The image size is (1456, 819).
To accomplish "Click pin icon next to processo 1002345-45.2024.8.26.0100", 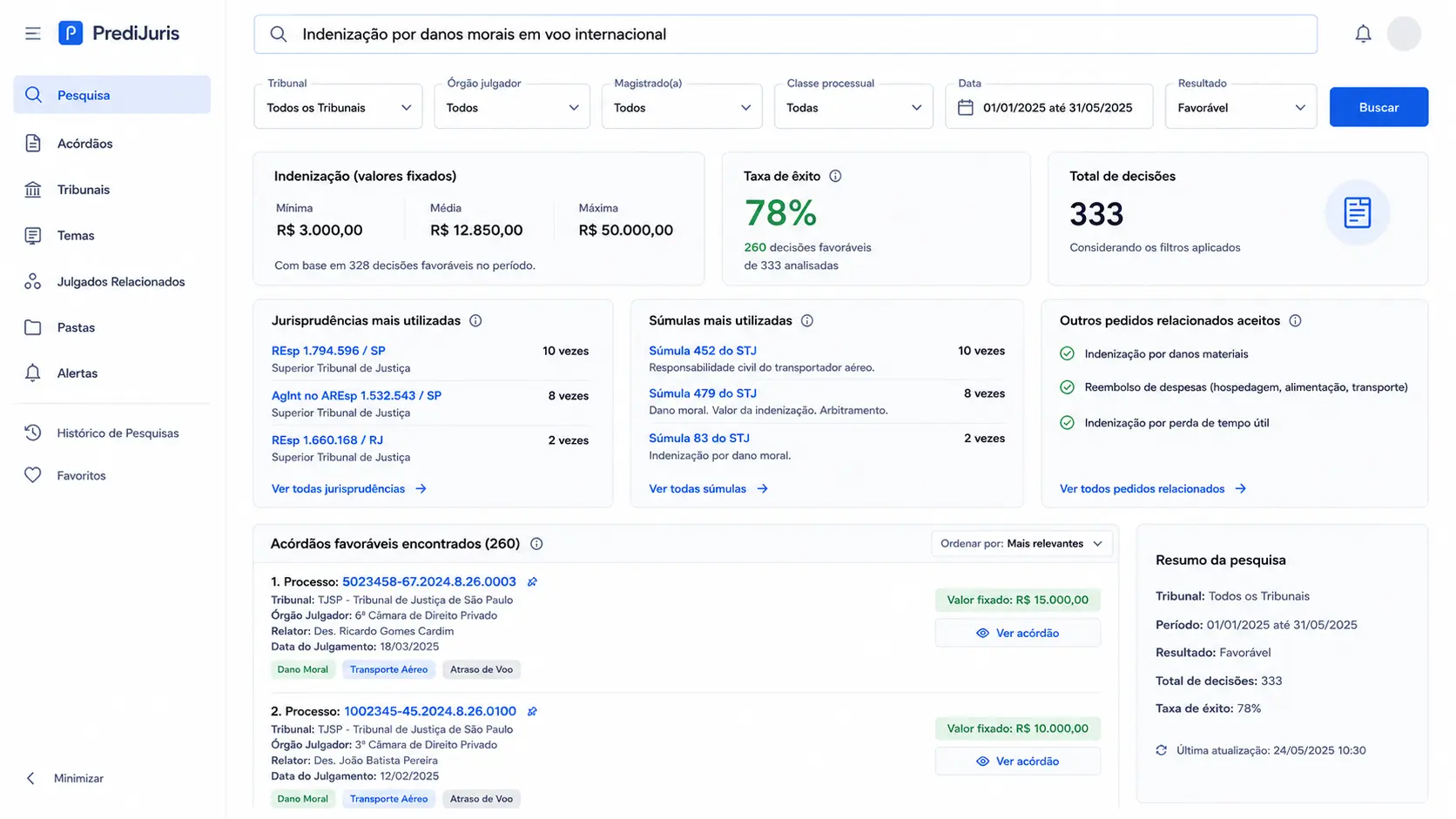I will point(532,711).
